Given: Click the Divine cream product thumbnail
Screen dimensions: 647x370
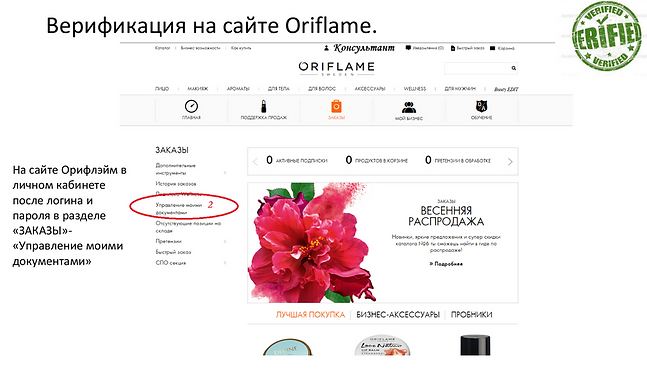Looking at the screenshot, I should click(x=288, y=347).
